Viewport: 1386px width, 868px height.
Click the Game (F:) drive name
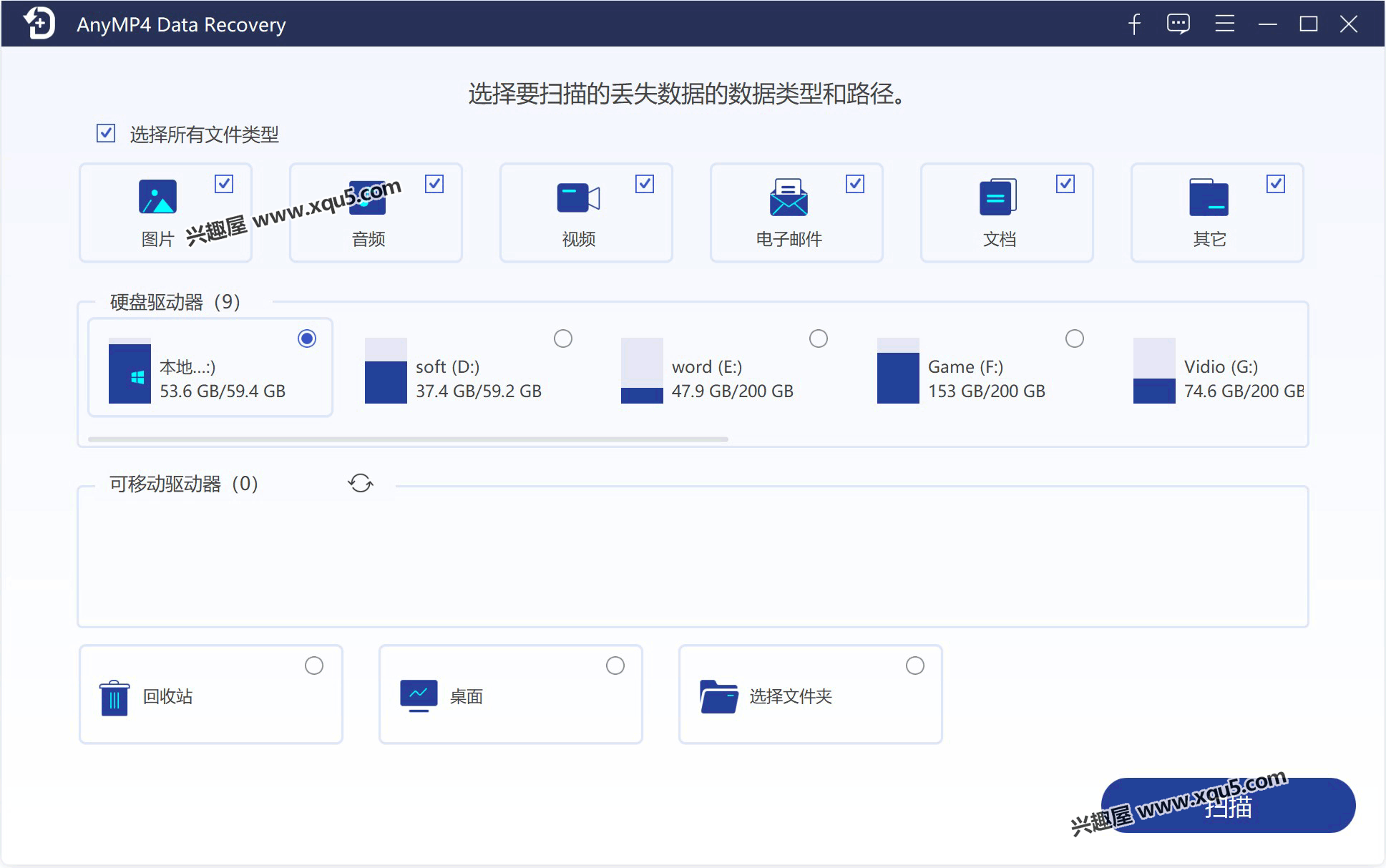pos(966,367)
